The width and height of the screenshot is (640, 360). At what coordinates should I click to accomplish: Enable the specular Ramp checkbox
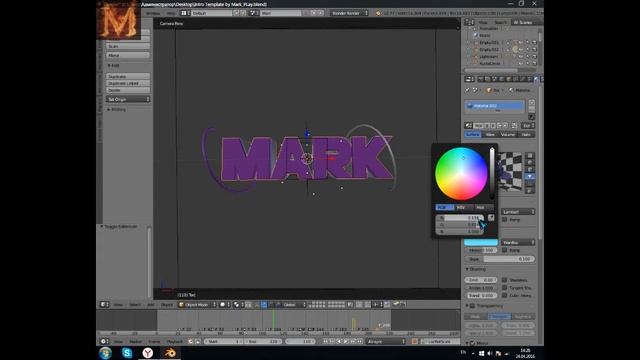pos(505,250)
